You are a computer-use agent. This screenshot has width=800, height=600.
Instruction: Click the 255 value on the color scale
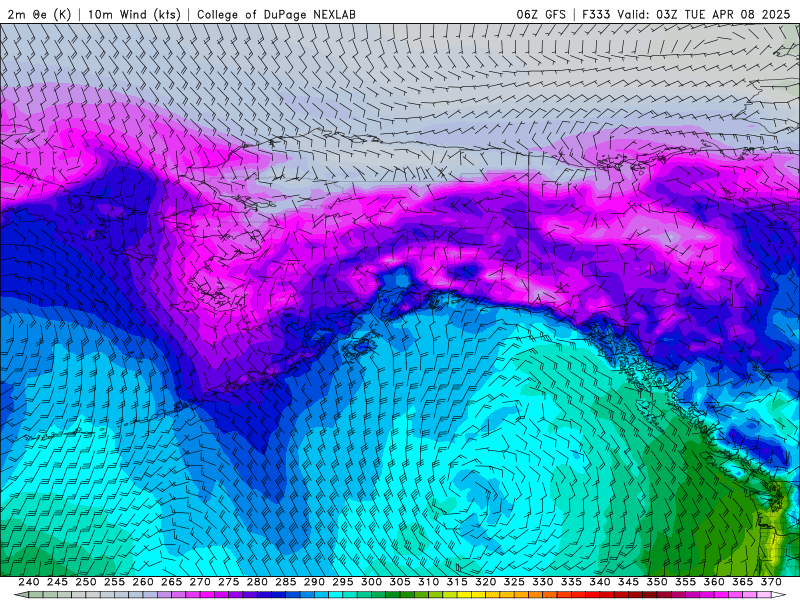pos(114,582)
